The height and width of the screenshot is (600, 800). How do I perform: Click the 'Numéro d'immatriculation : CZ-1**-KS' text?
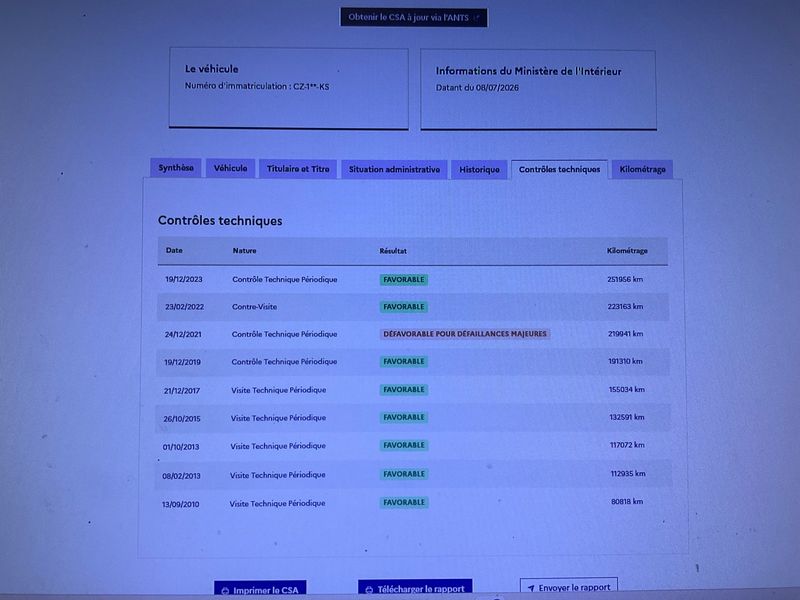pyautogui.click(x=257, y=86)
